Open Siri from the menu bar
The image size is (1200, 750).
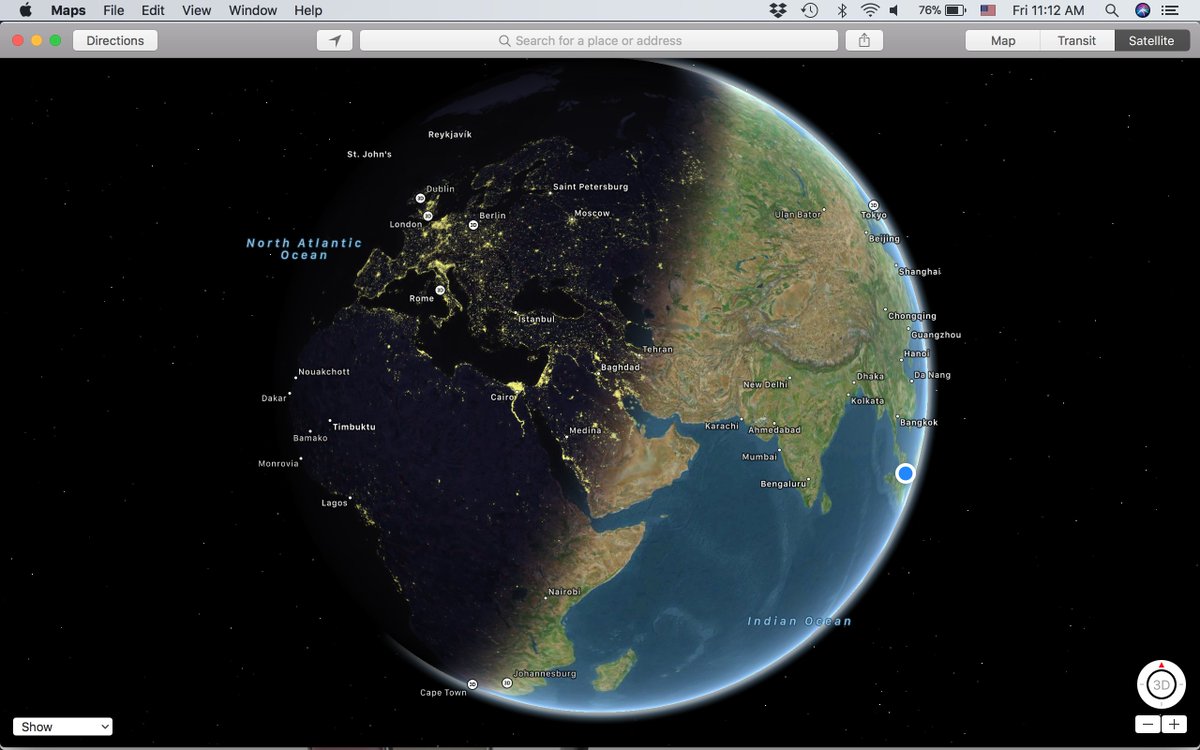(x=1140, y=10)
